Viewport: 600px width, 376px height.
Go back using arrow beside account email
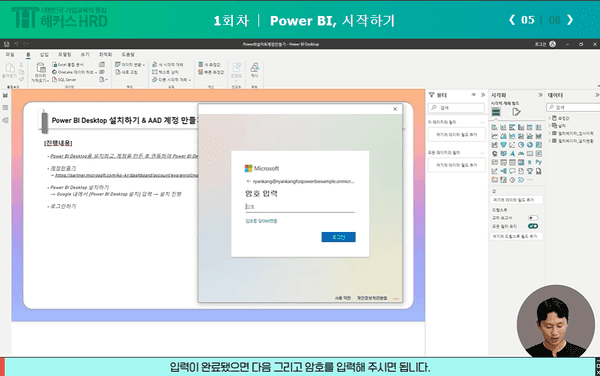[x=248, y=181]
